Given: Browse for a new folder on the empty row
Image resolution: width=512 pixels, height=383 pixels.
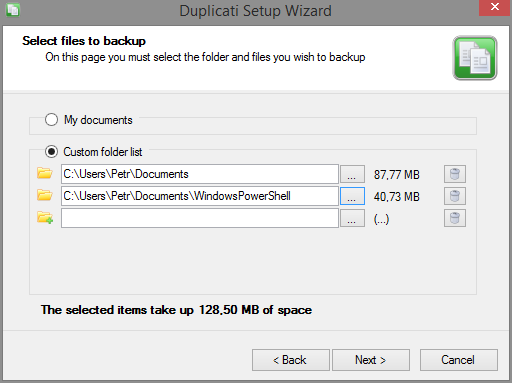Looking at the screenshot, I should click(x=352, y=218).
